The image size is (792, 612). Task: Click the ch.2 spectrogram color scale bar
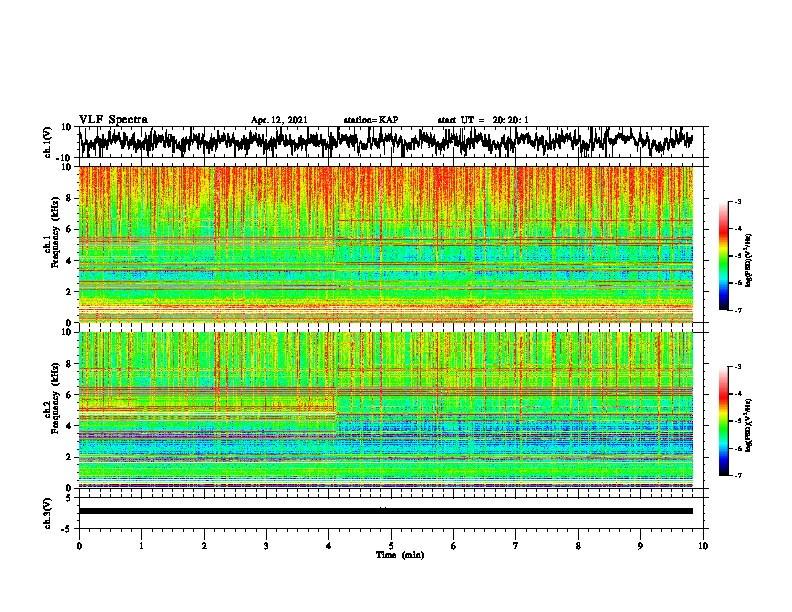(x=723, y=421)
